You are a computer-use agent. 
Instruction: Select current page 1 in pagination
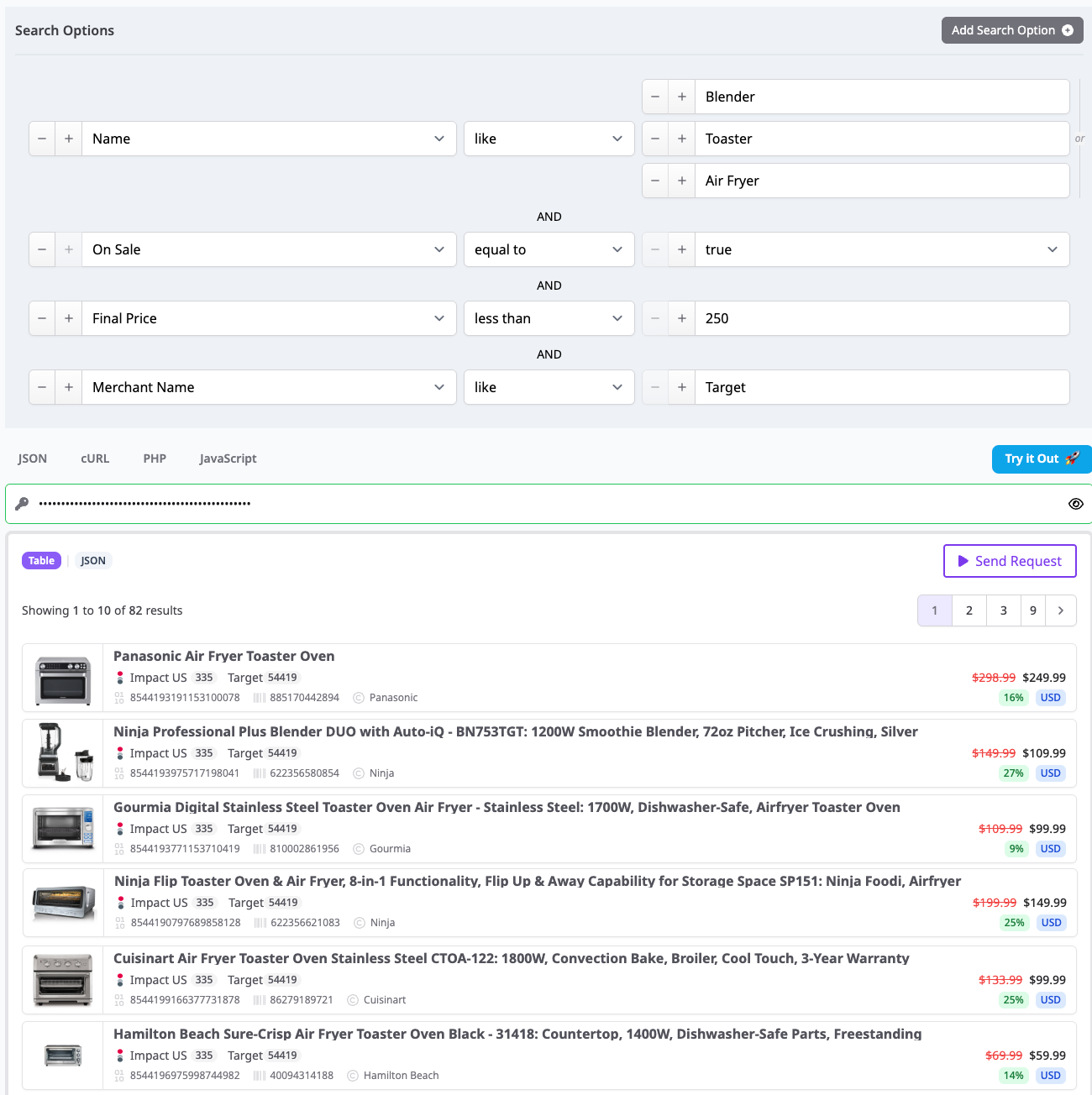coord(935,610)
